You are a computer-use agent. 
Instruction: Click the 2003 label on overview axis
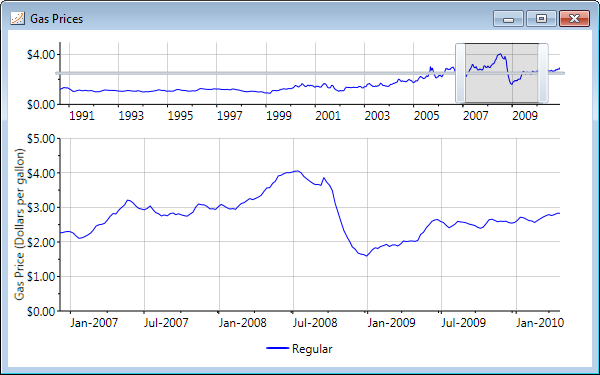pyautogui.click(x=377, y=116)
